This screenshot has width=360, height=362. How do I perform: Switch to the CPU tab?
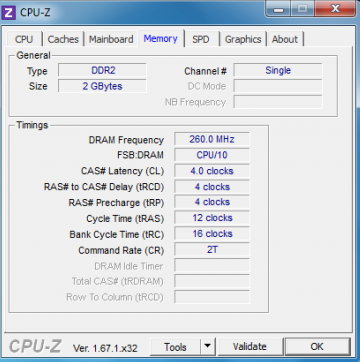point(24,39)
